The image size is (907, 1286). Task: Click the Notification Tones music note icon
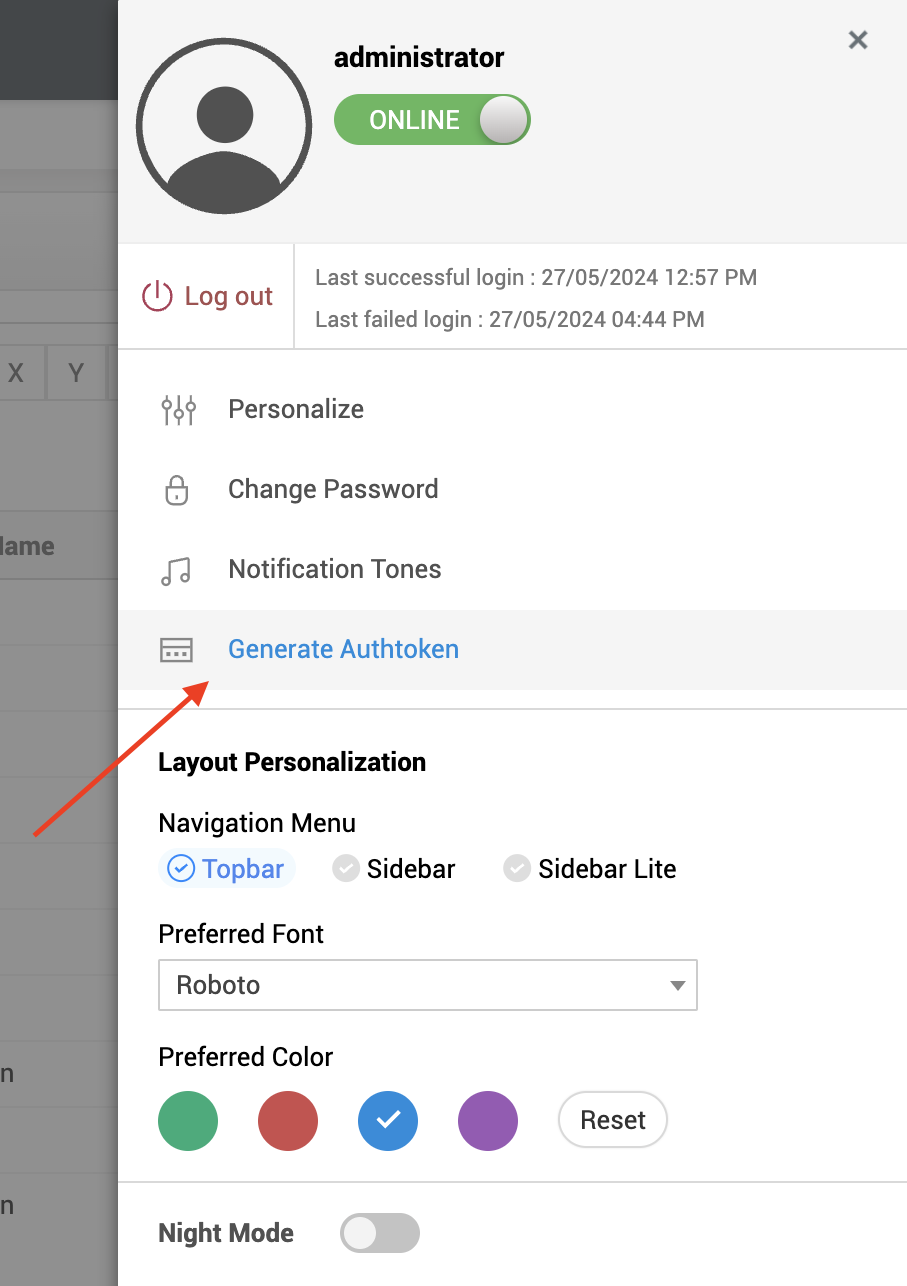[176, 570]
